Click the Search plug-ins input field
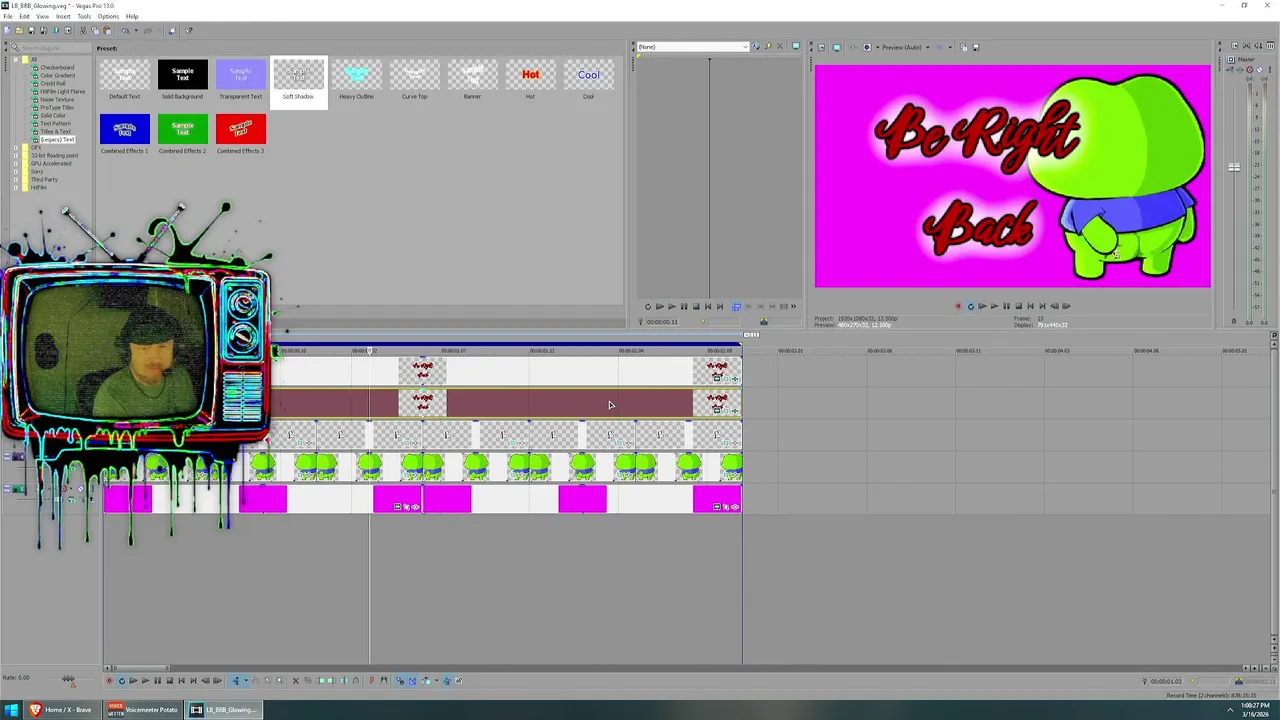 pyautogui.click(x=50, y=47)
